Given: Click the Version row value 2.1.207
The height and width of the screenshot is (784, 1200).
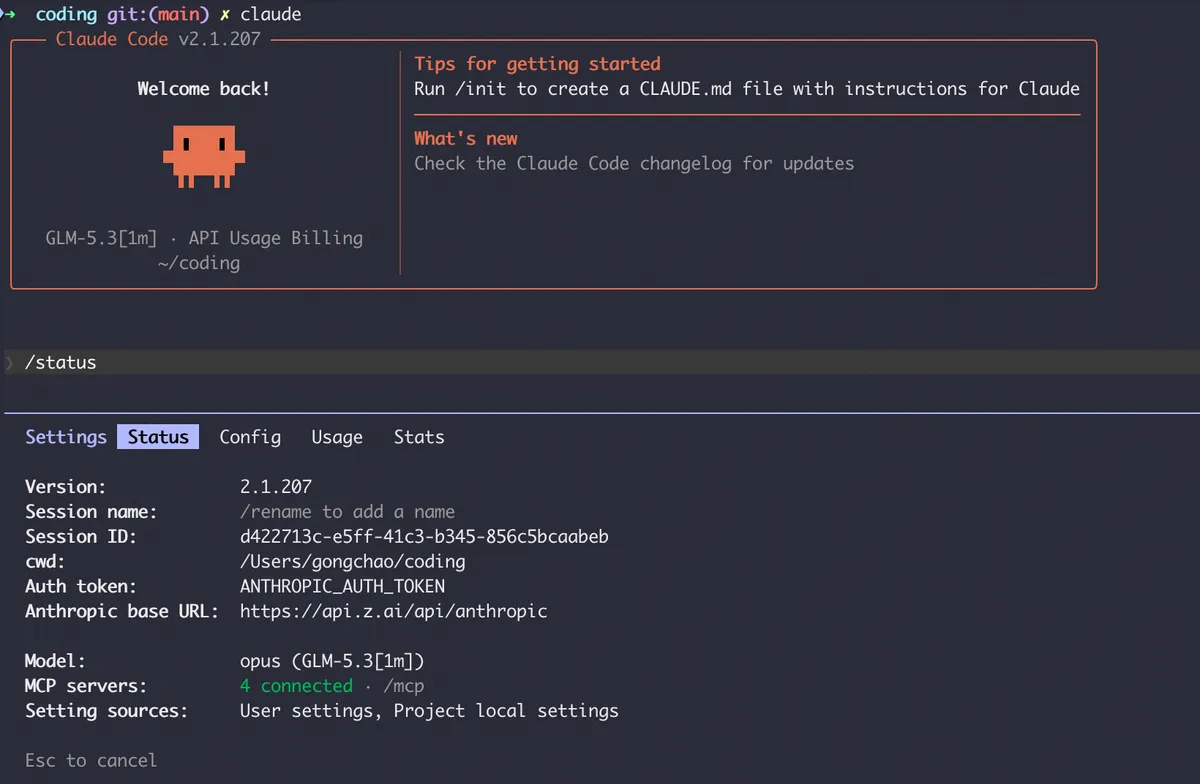Looking at the screenshot, I should click(x=276, y=487).
